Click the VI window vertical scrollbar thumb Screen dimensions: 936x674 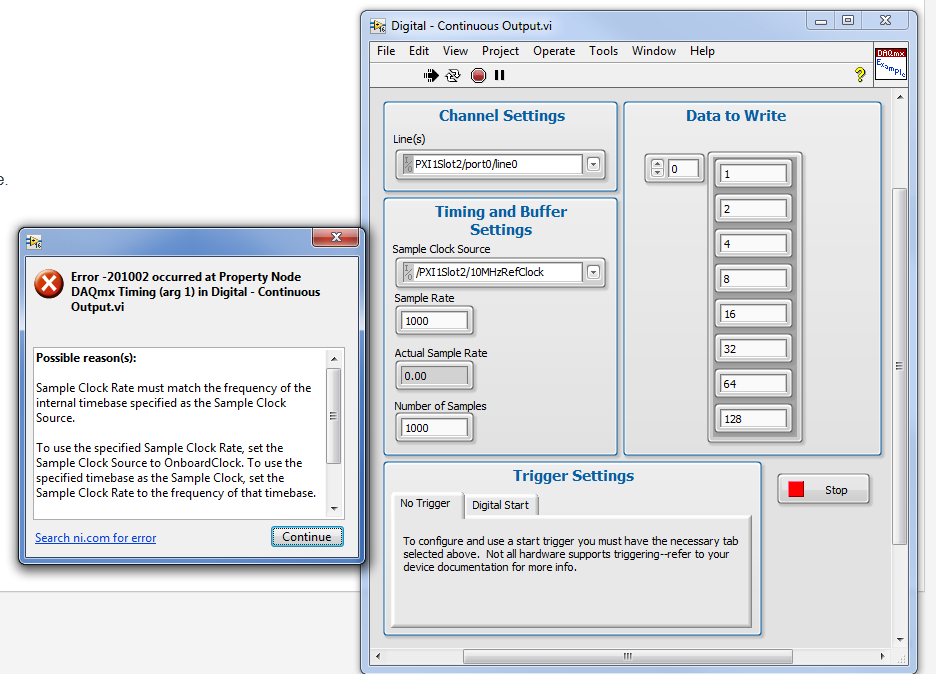899,366
